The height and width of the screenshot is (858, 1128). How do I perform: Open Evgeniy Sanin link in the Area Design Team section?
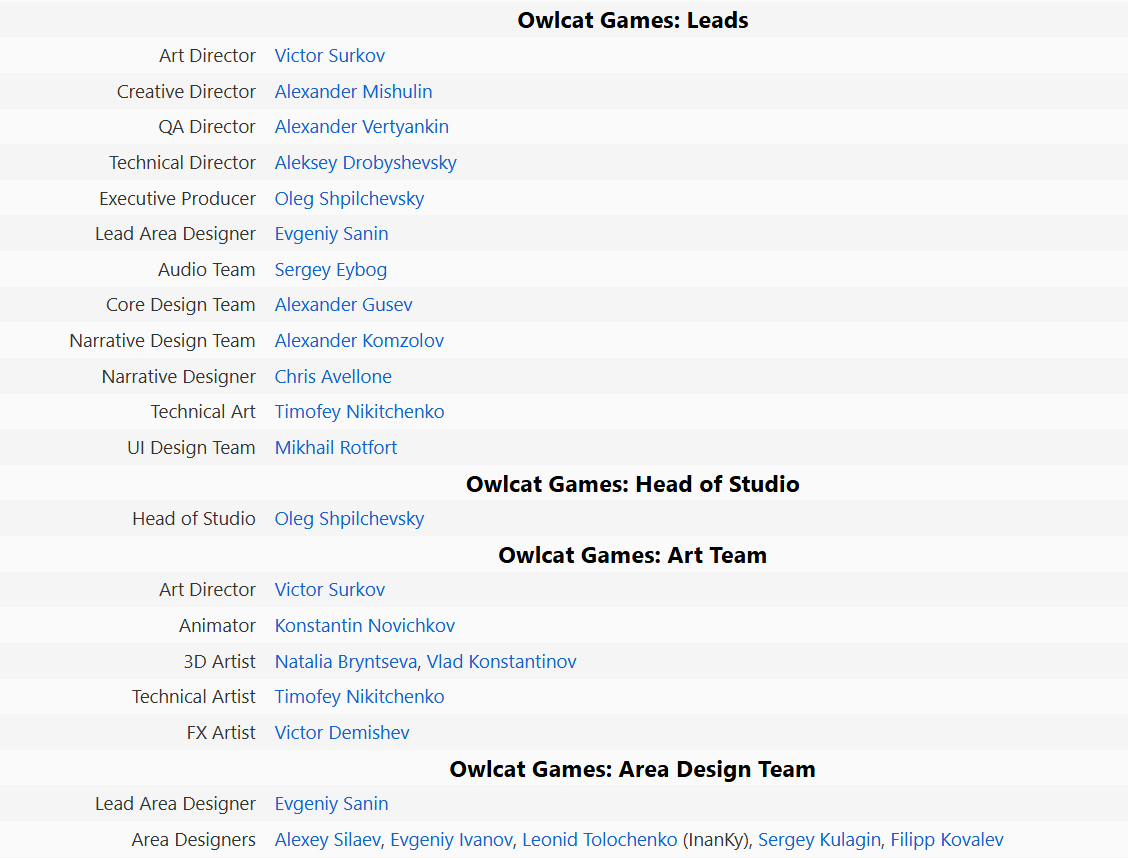332,804
